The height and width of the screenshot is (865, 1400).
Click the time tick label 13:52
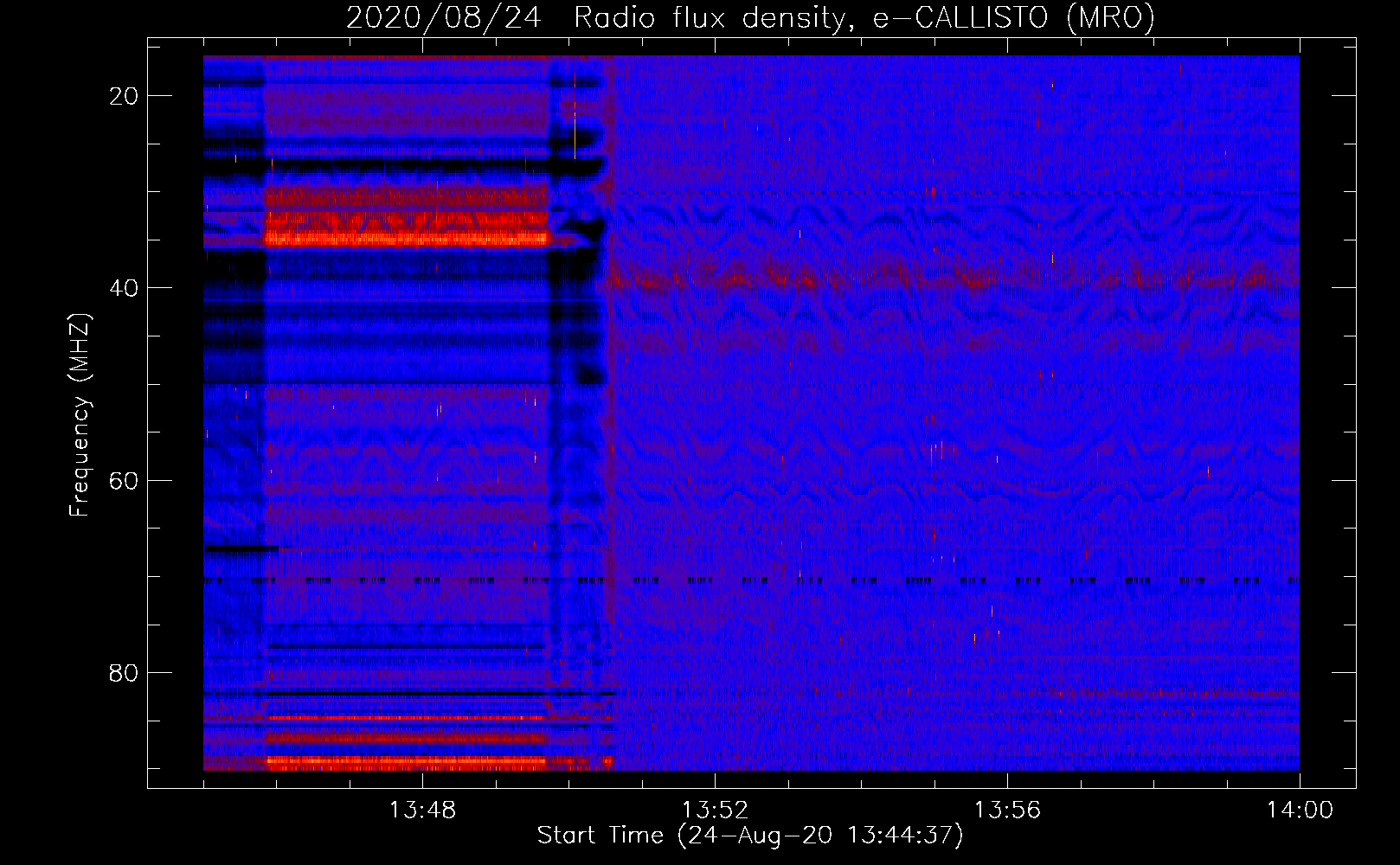[x=715, y=811]
